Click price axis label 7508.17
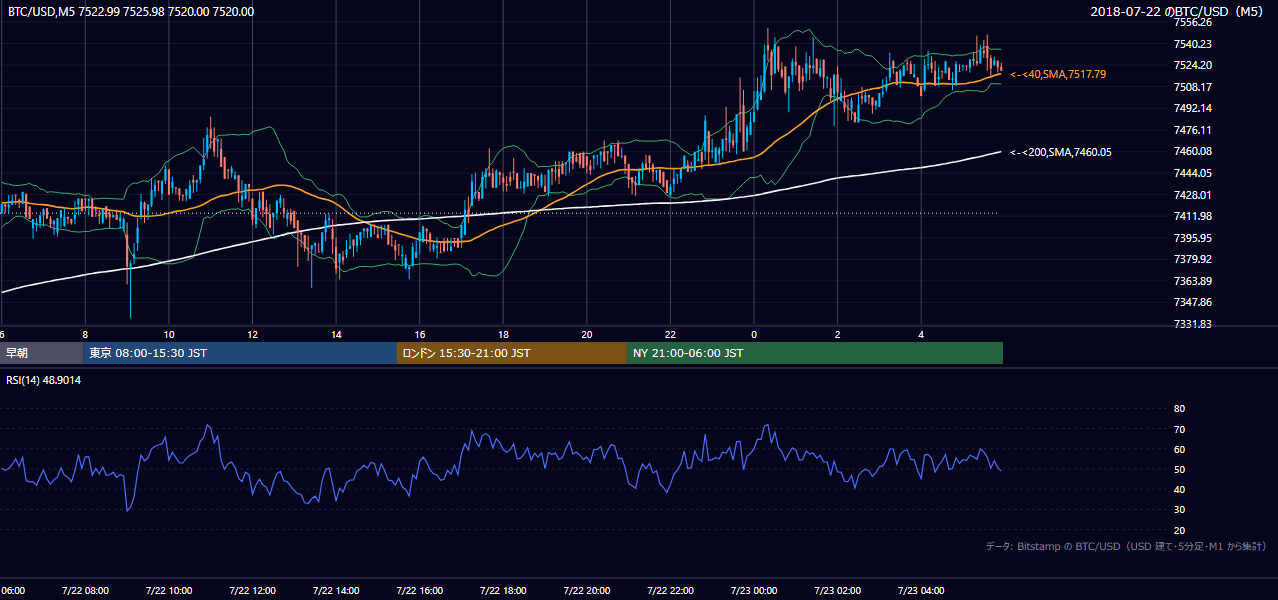 tap(1193, 87)
